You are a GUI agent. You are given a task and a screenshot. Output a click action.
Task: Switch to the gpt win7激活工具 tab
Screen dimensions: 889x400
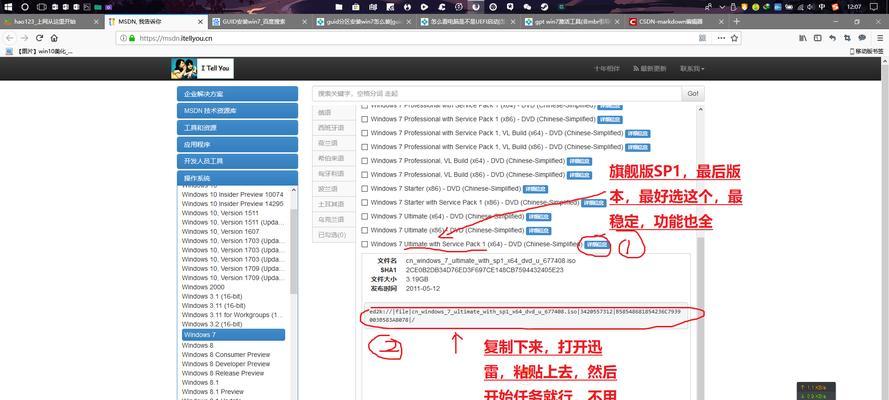click(x=573, y=22)
